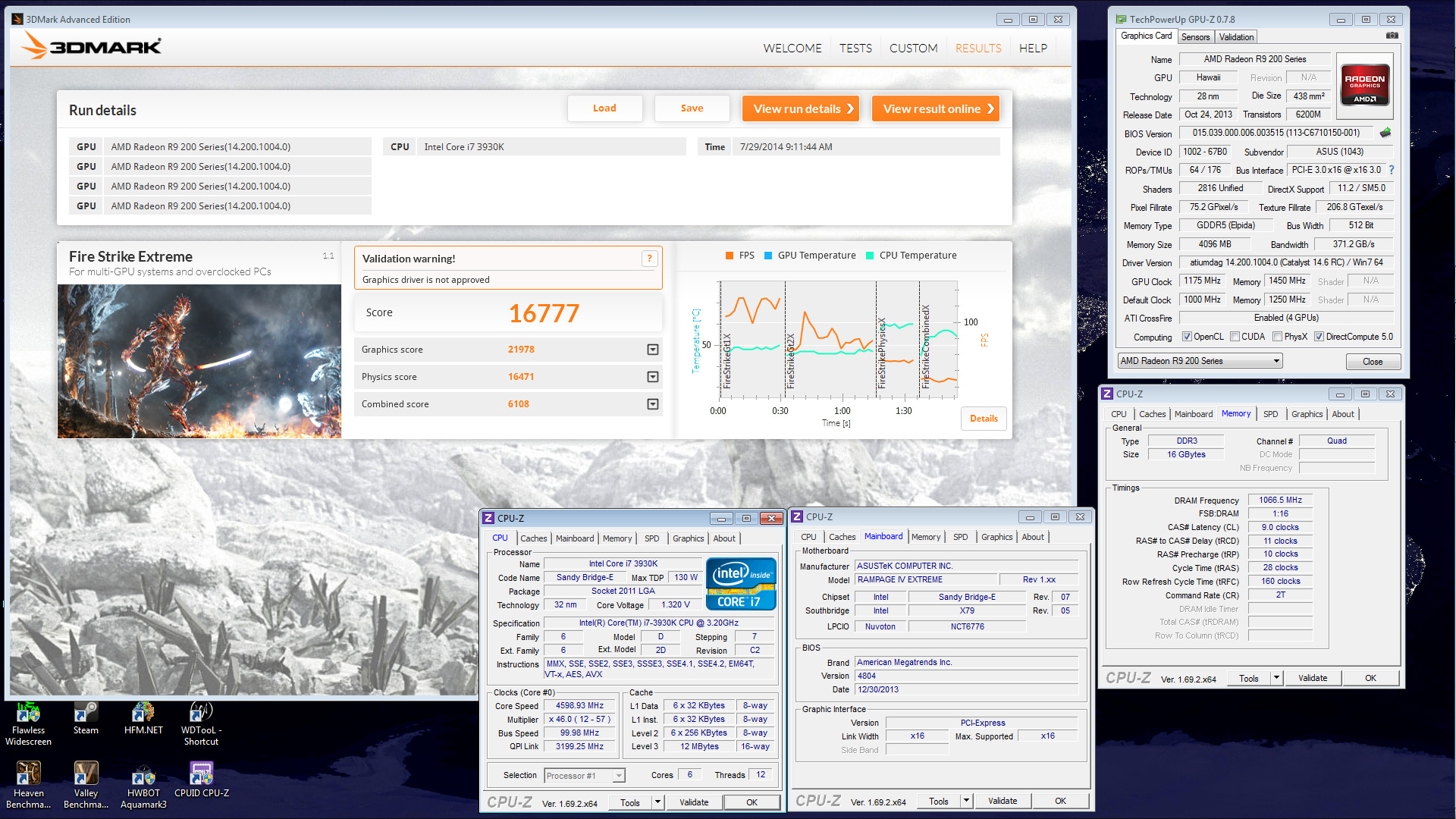Switch to the Sensors tab in GPU-Z
The image size is (1456, 819).
point(1196,37)
